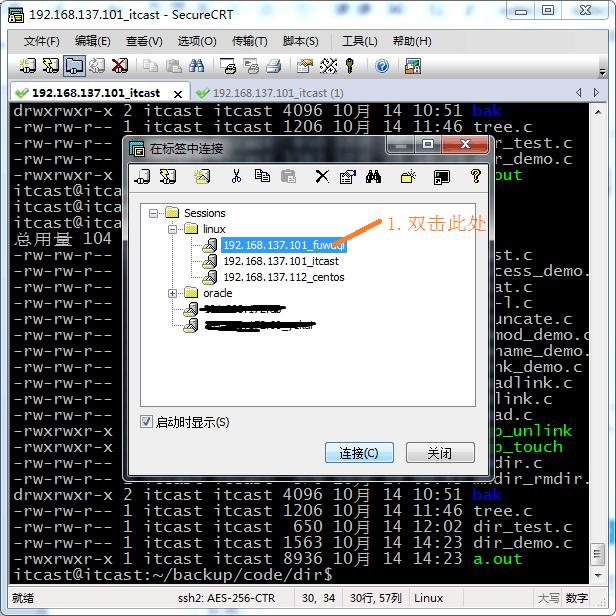Open the 选项(O) menu
Viewport: 616px width, 616px height.
tap(197, 41)
